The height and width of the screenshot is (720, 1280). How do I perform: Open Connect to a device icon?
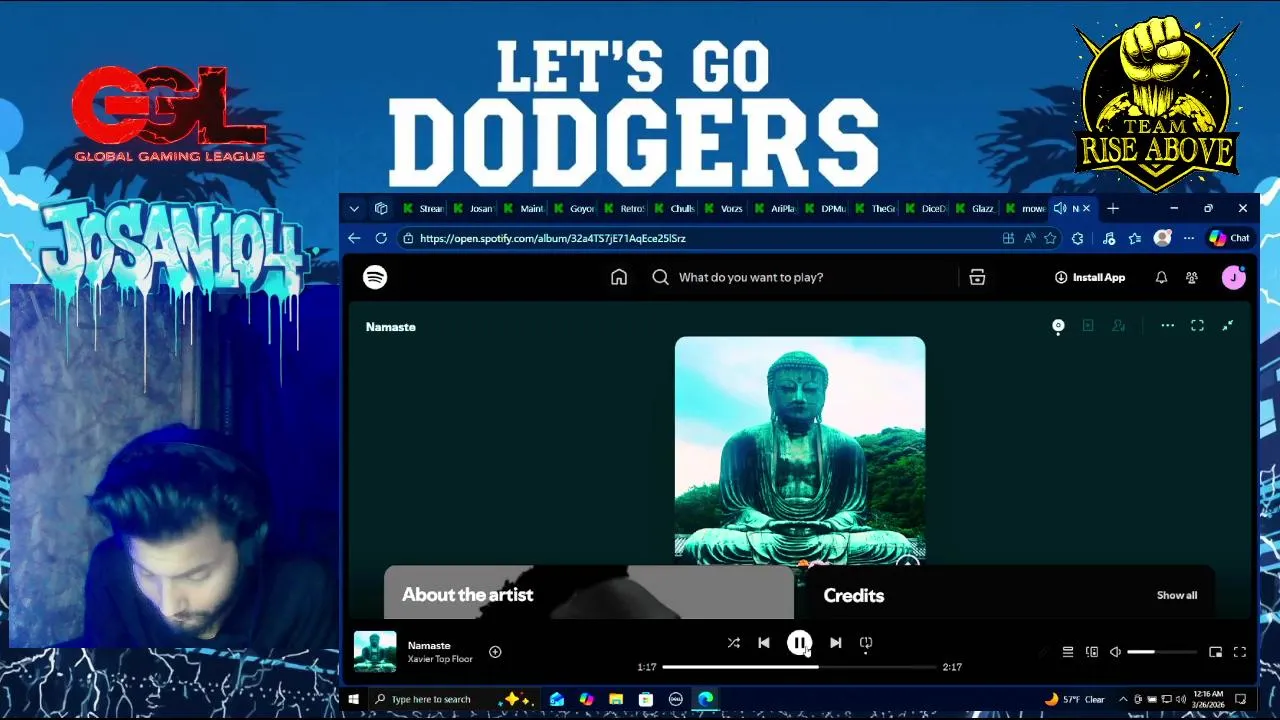(1092, 652)
